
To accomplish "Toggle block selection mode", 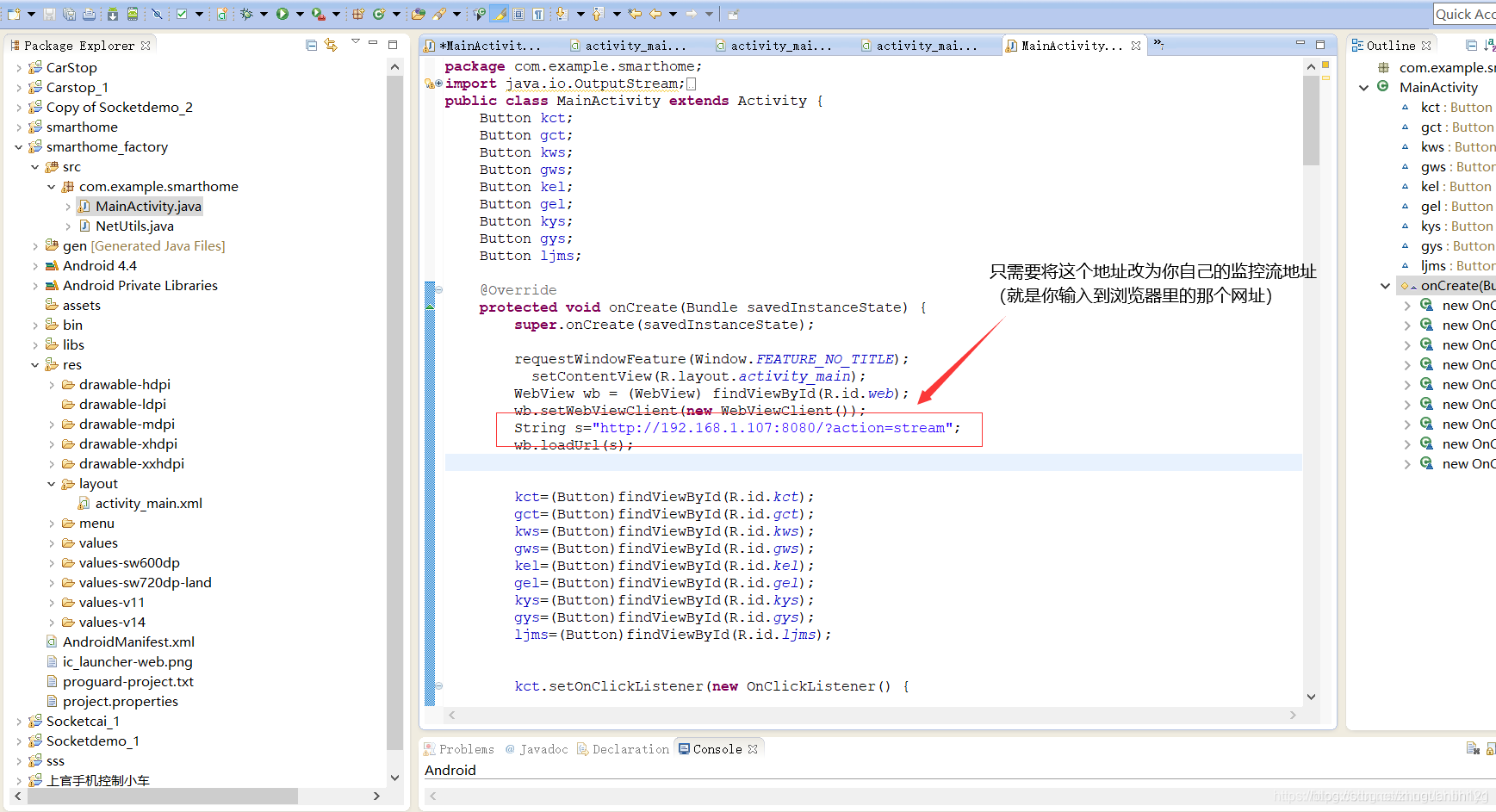I will pos(518,14).
